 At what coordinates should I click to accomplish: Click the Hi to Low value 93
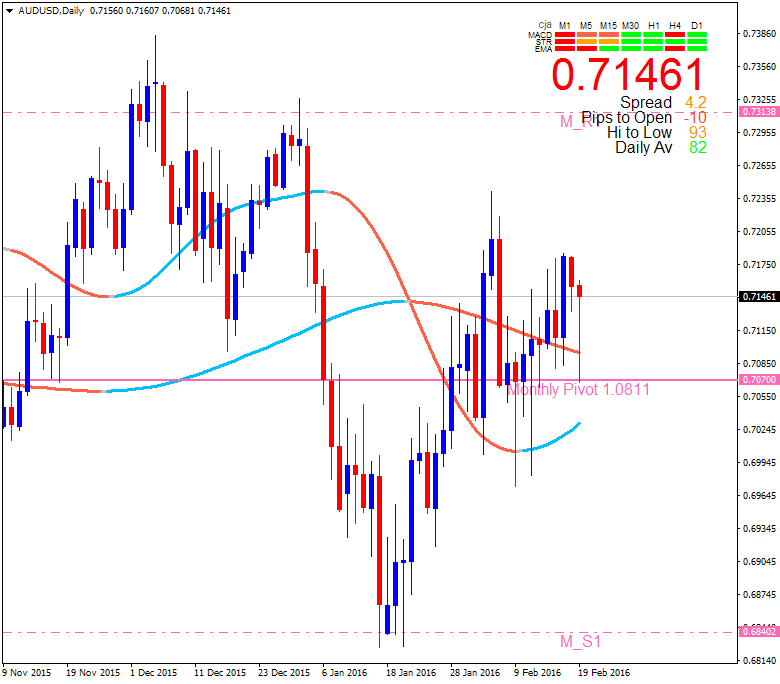tap(697, 132)
